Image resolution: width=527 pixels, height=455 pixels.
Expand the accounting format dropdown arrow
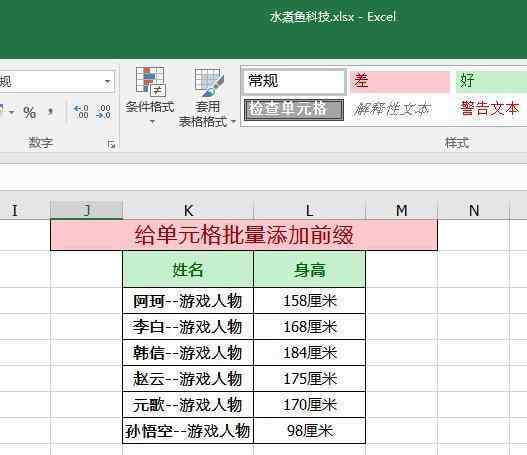coord(12,112)
